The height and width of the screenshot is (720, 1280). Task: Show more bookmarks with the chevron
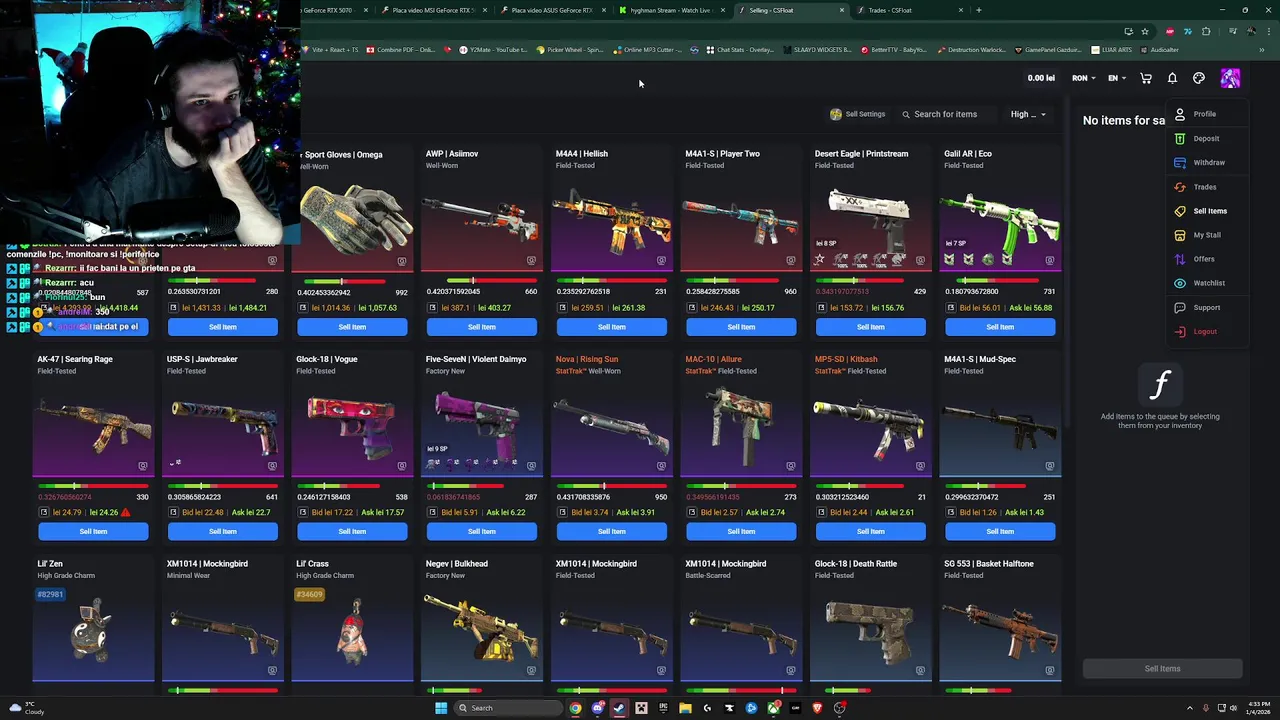point(1261,50)
